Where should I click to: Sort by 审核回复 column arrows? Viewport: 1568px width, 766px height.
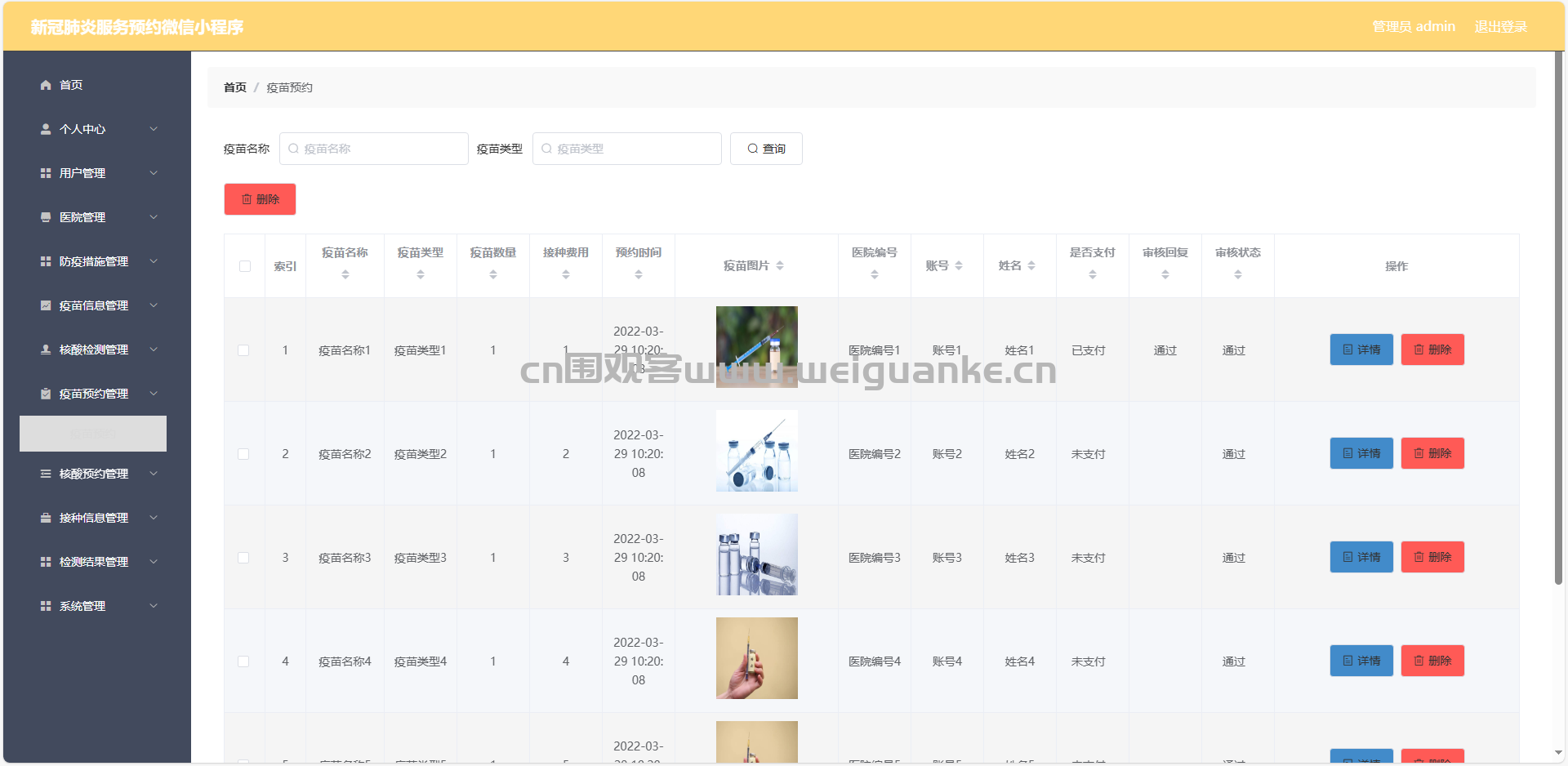(1165, 275)
